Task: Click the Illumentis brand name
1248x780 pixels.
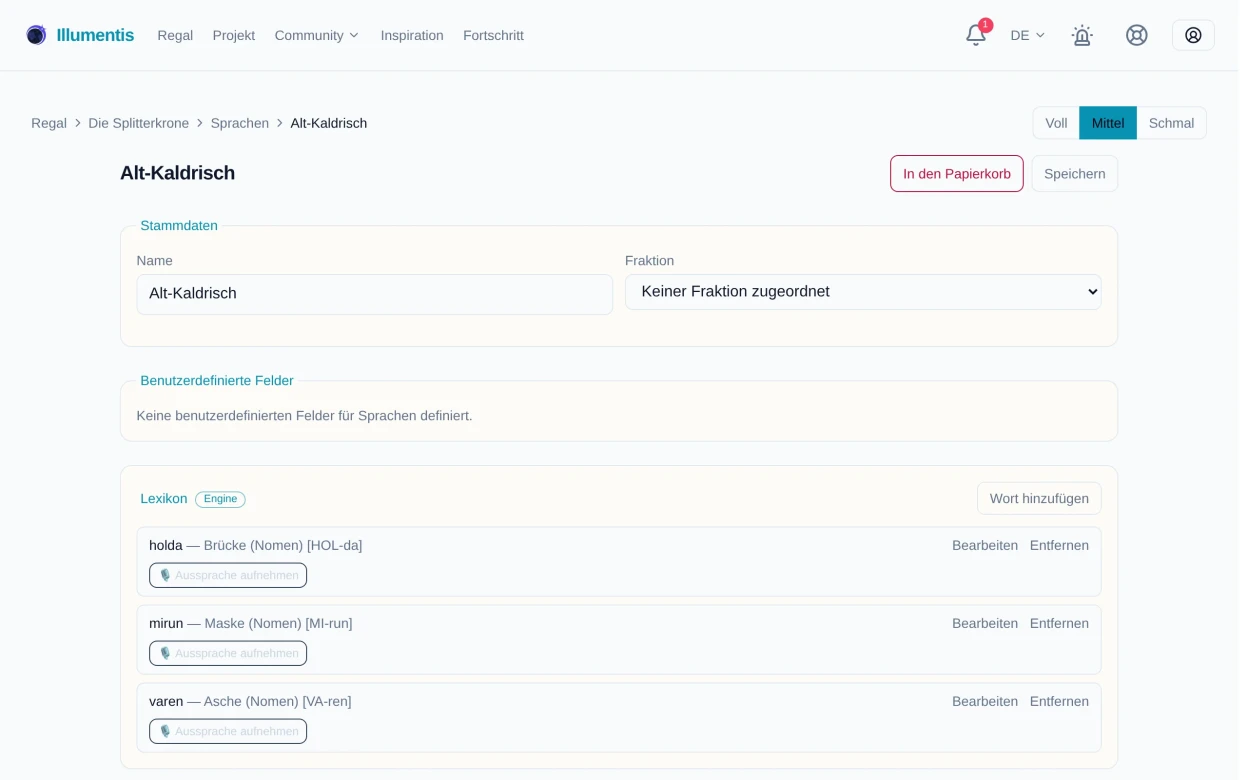Action: pyautogui.click(x=95, y=35)
